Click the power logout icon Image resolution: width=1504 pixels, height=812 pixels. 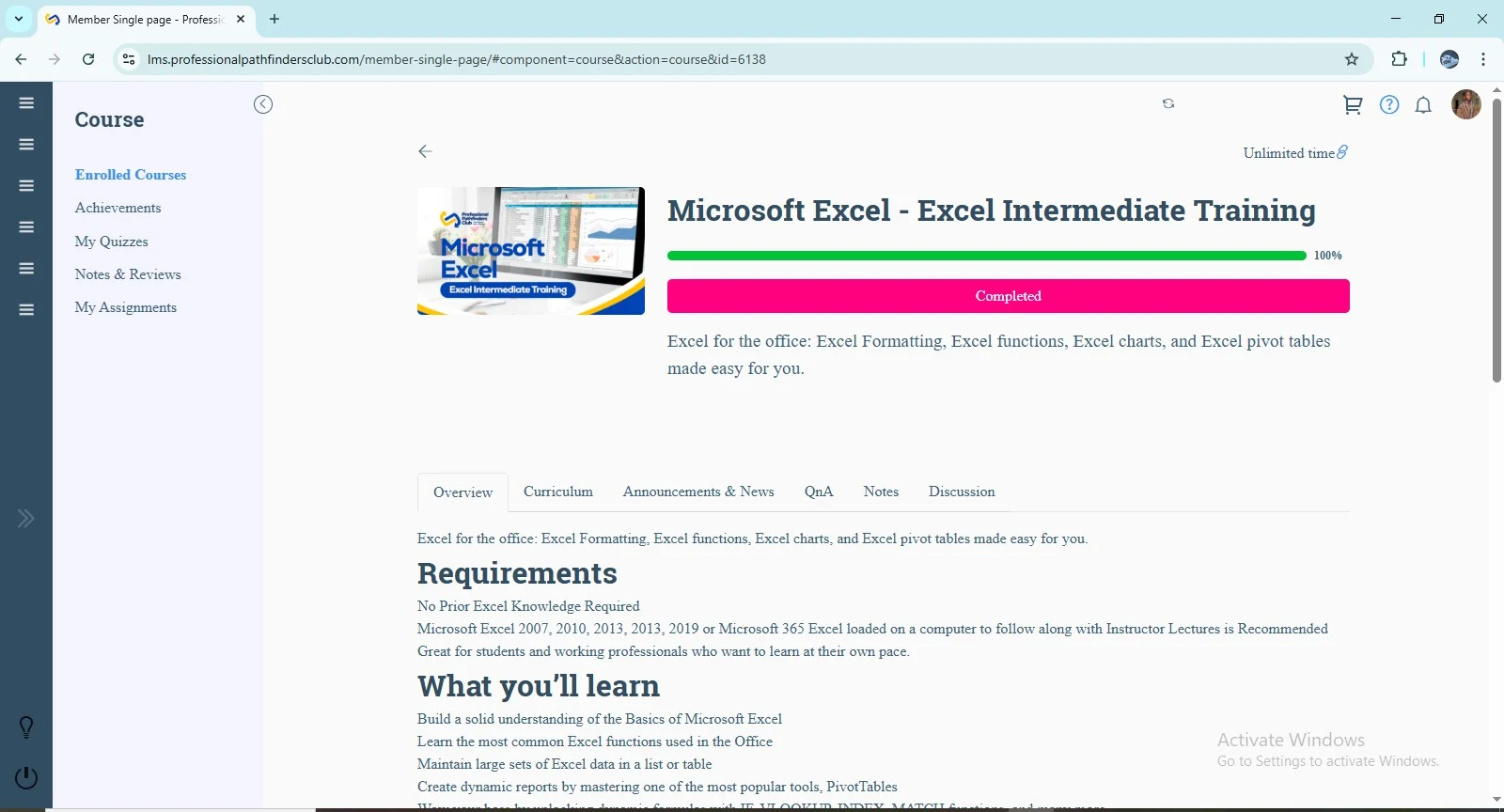tap(26, 777)
